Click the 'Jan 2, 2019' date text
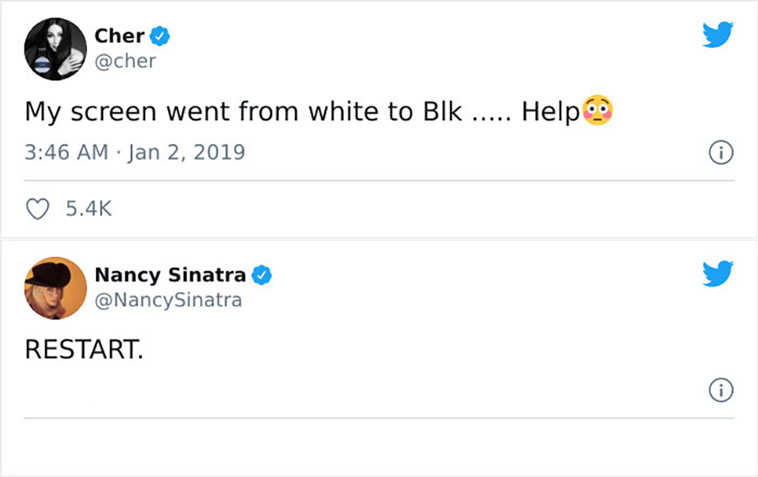 (x=187, y=152)
